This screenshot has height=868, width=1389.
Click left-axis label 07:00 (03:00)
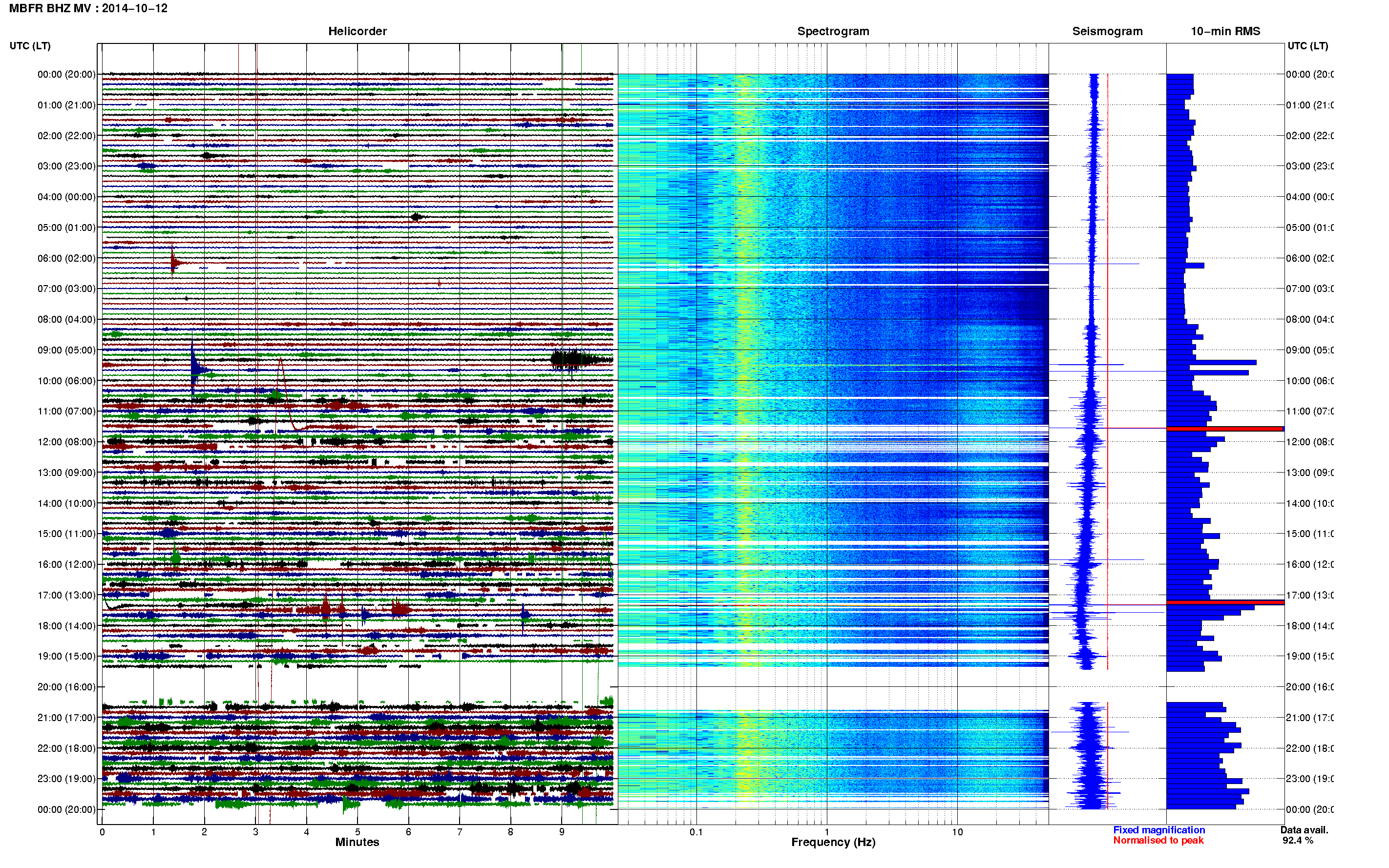point(66,288)
